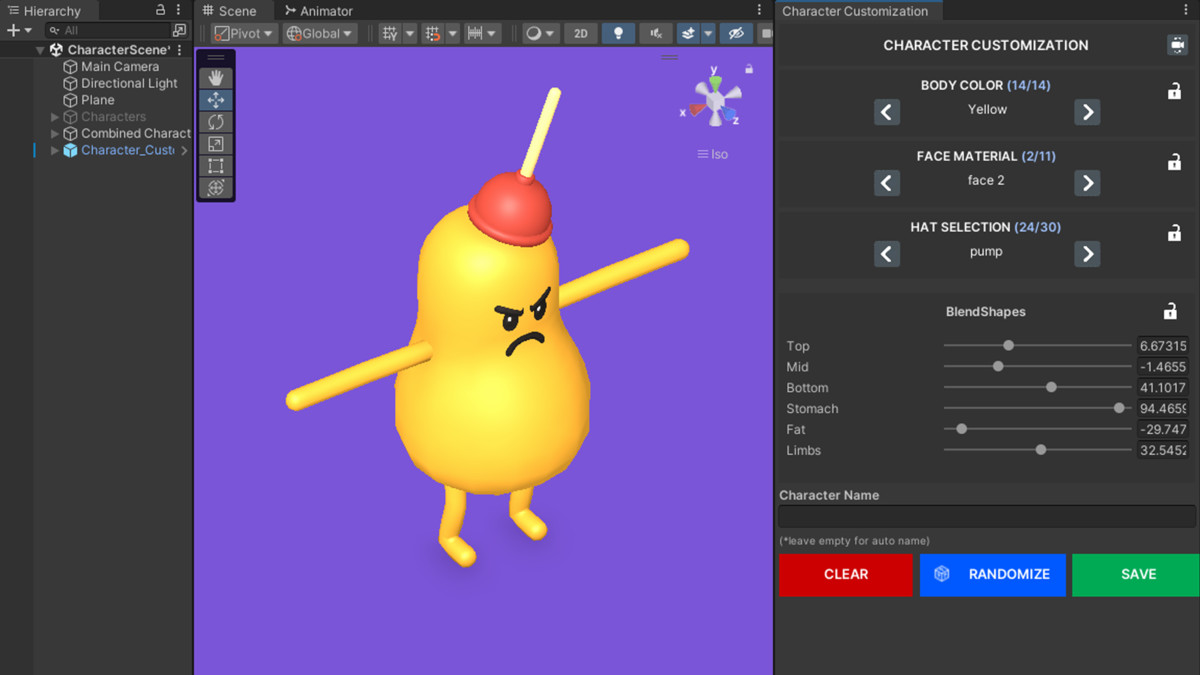
Task: Select the Hand tool in the Scene toolbar
Action: coord(216,77)
